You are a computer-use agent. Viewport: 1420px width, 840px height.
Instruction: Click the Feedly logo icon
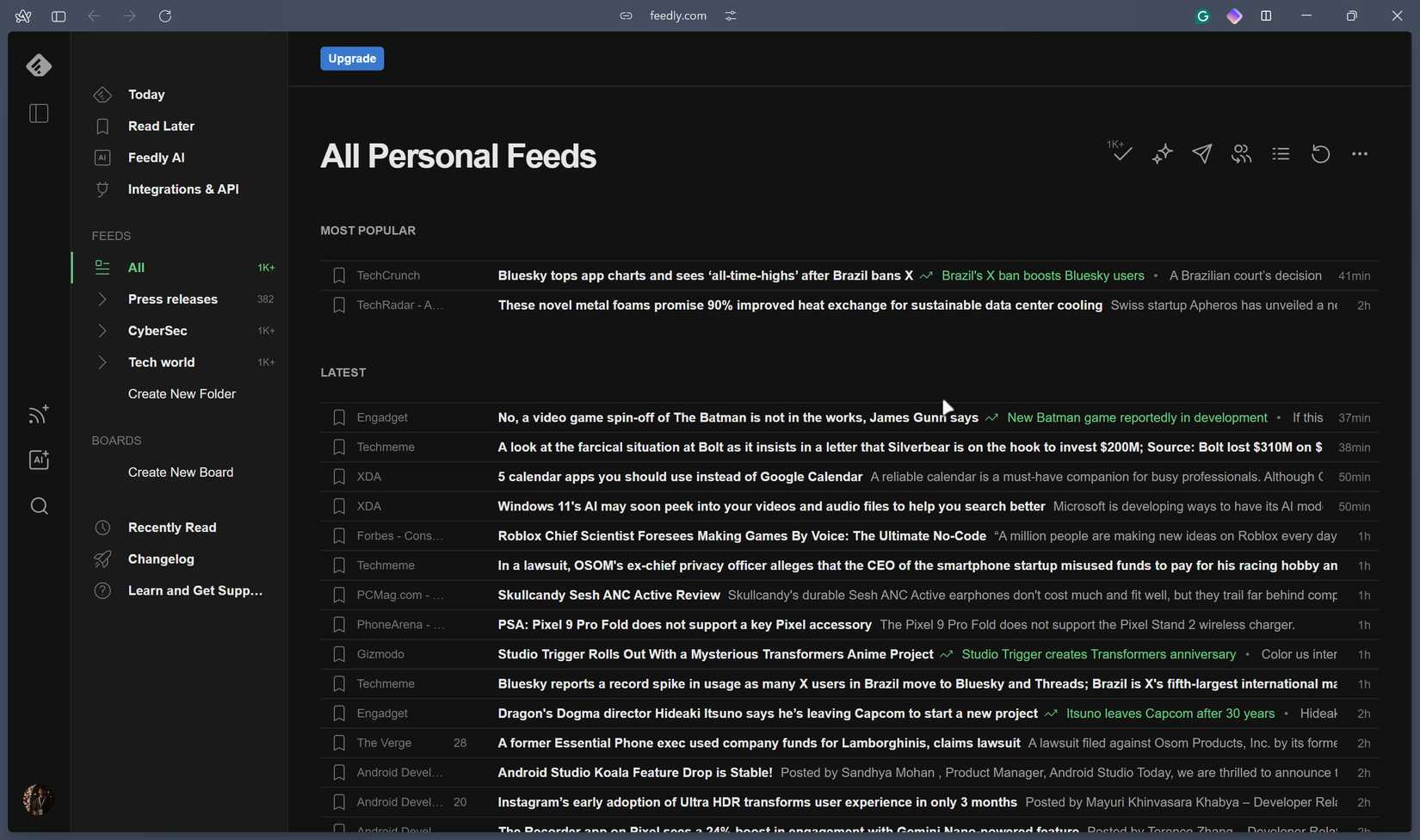coord(39,65)
